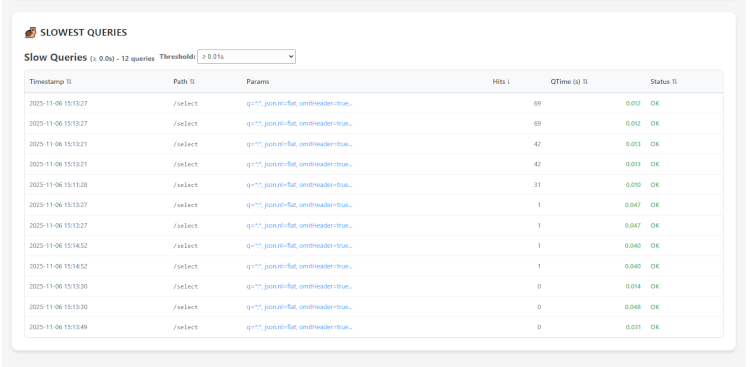The image size is (750, 367).
Task: Click the SLOWEST QUERIES section title
Action: (x=84, y=33)
